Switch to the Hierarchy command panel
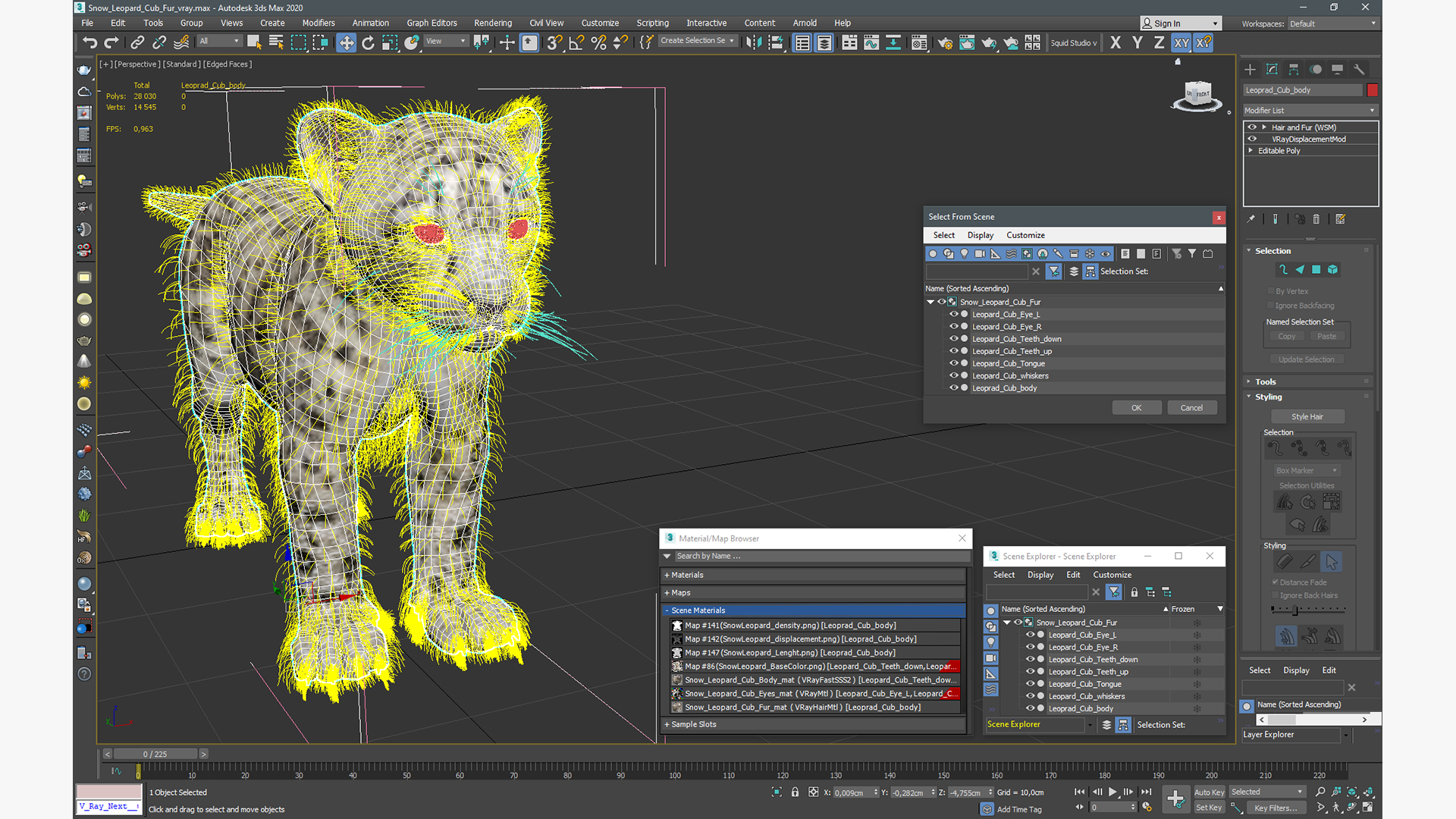This screenshot has width=1456, height=819. [x=1294, y=69]
